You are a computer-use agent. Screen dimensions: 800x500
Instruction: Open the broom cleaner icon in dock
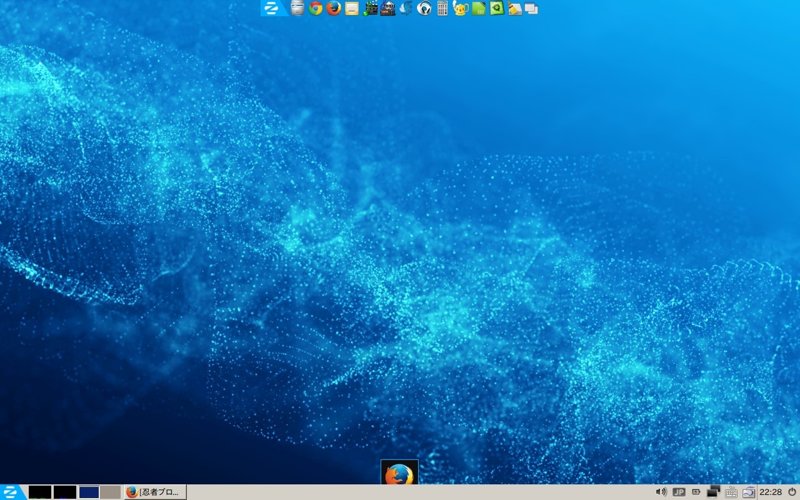tap(515, 9)
